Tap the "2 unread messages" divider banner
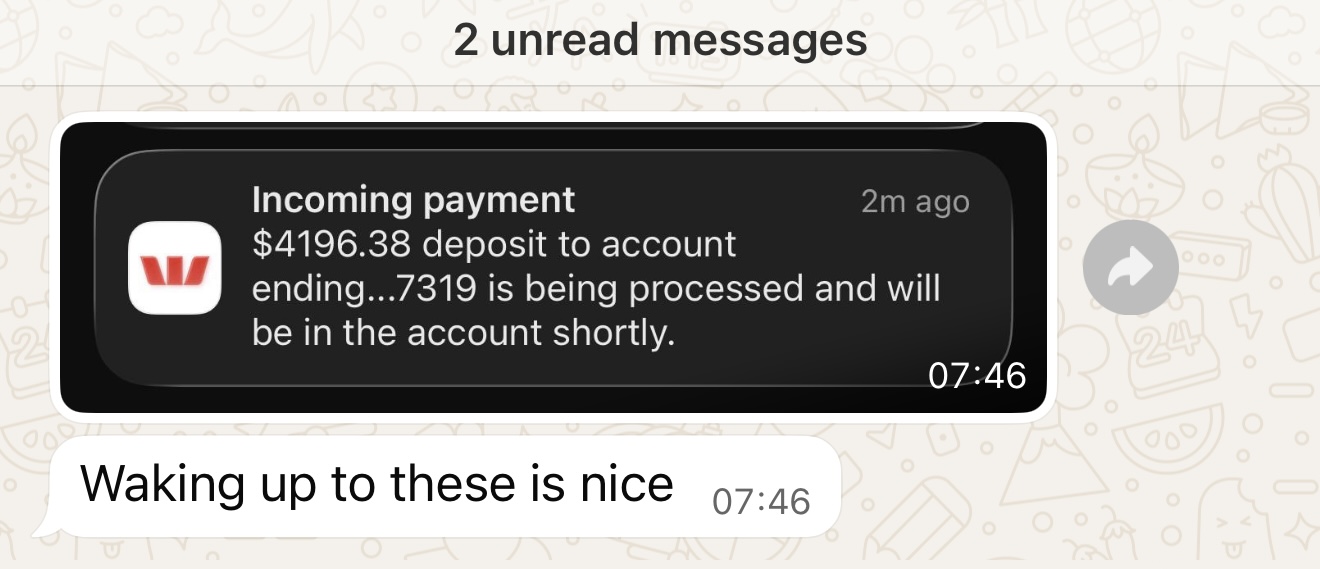The width and height of the screenshot is (1320, 569). coord(660,42)
